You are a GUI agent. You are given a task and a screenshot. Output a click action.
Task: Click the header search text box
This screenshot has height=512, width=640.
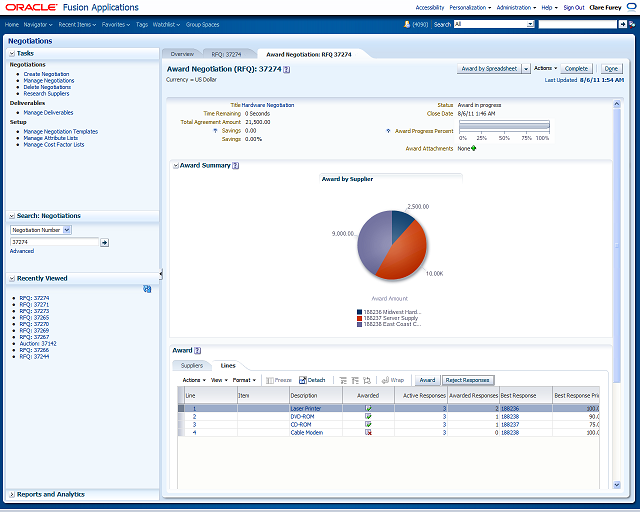(x=578, y=24)
